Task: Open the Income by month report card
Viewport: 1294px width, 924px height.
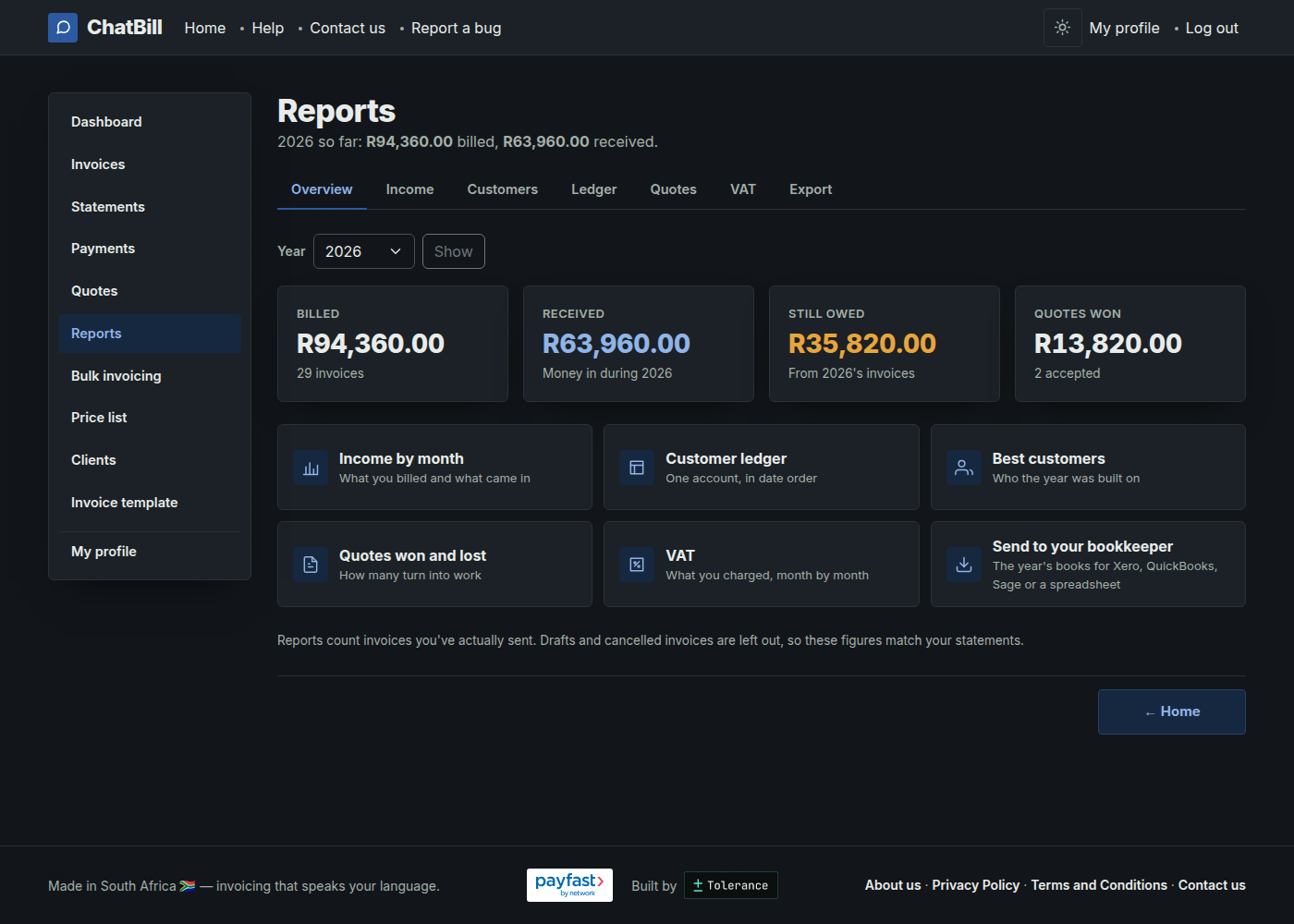Action: click(x=434, y=468)
